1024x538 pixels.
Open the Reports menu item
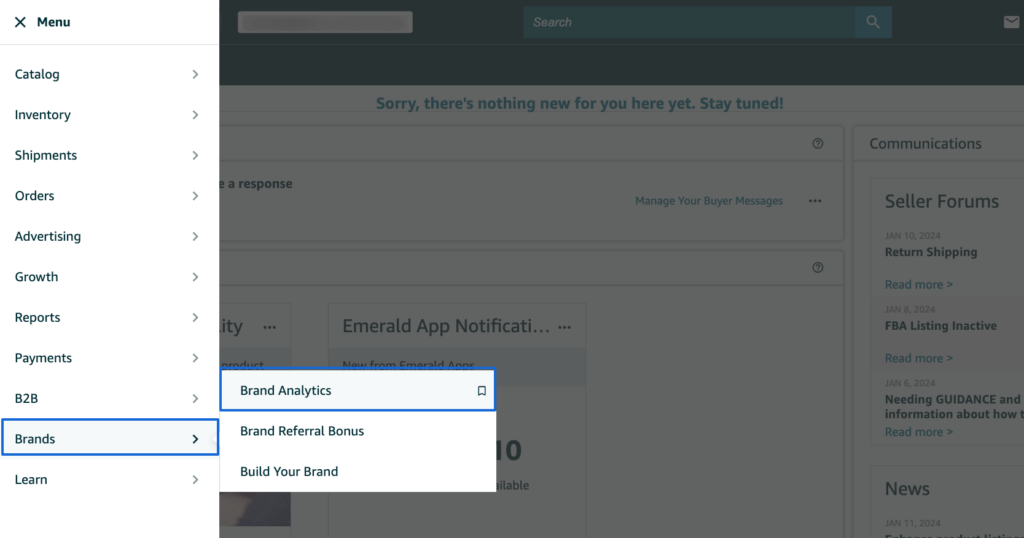[x=109, y=317]
